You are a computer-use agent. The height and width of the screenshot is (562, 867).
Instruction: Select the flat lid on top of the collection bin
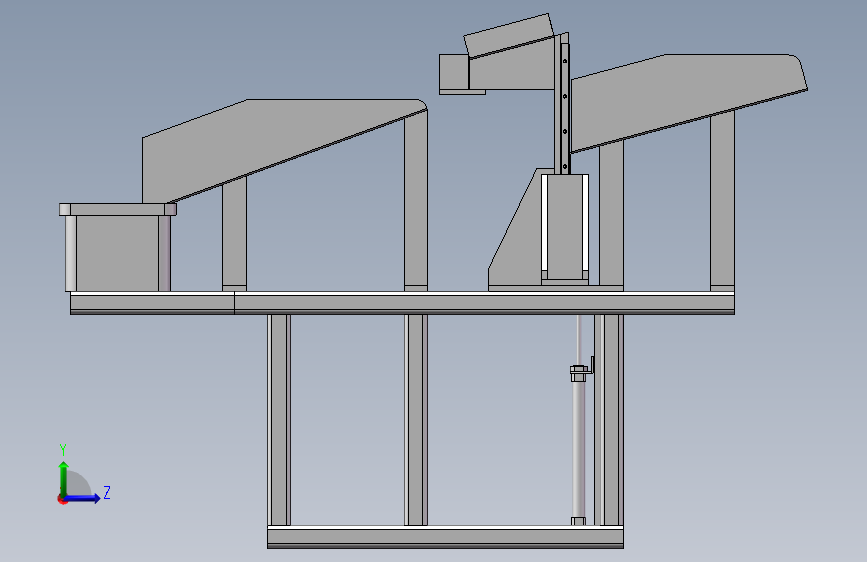[x=118, y=209]
